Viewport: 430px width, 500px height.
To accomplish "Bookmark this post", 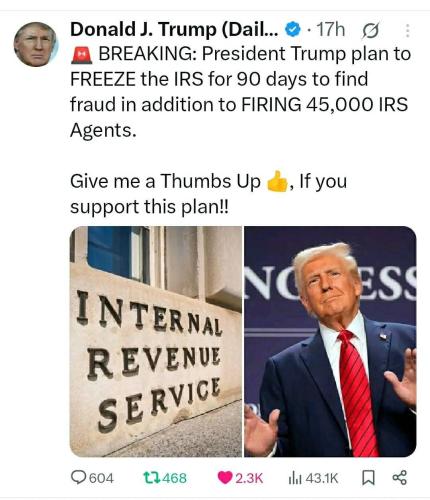I will point(368,478).
